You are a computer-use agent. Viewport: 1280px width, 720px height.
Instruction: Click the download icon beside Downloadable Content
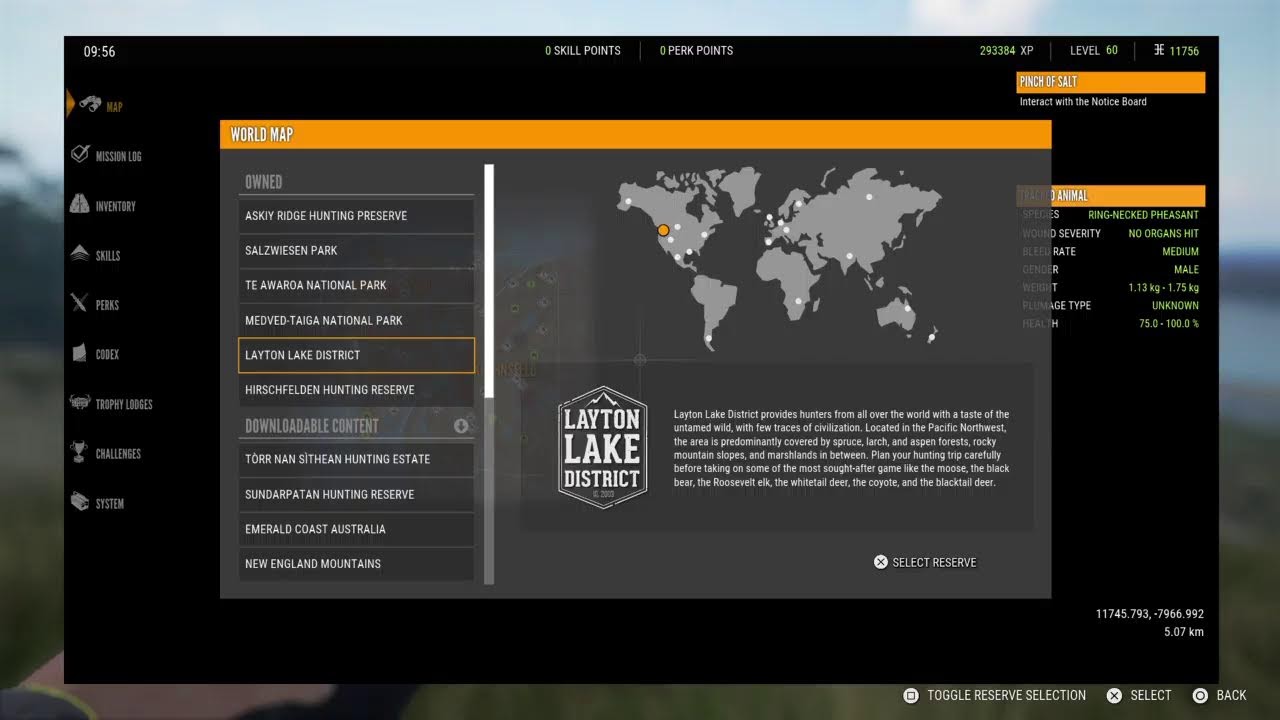point(461,426)
